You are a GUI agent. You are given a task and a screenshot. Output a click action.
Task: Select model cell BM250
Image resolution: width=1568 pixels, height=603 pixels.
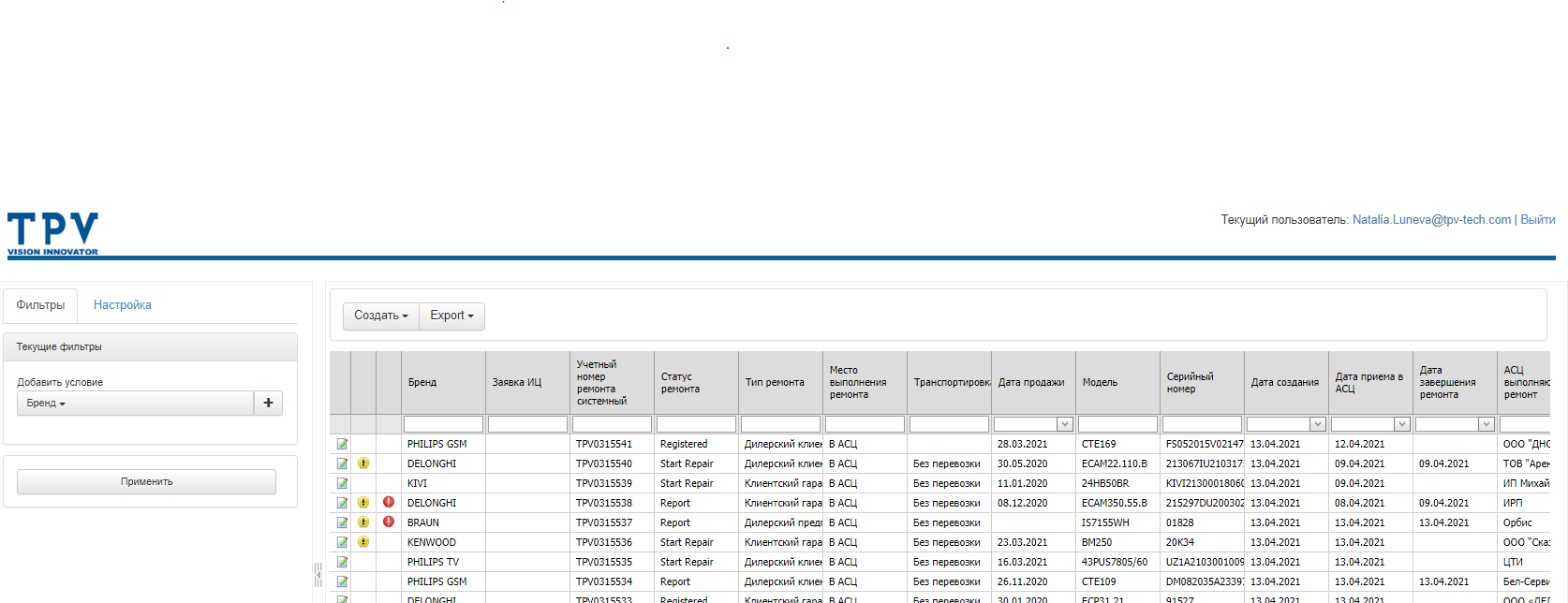point(1117,542)
